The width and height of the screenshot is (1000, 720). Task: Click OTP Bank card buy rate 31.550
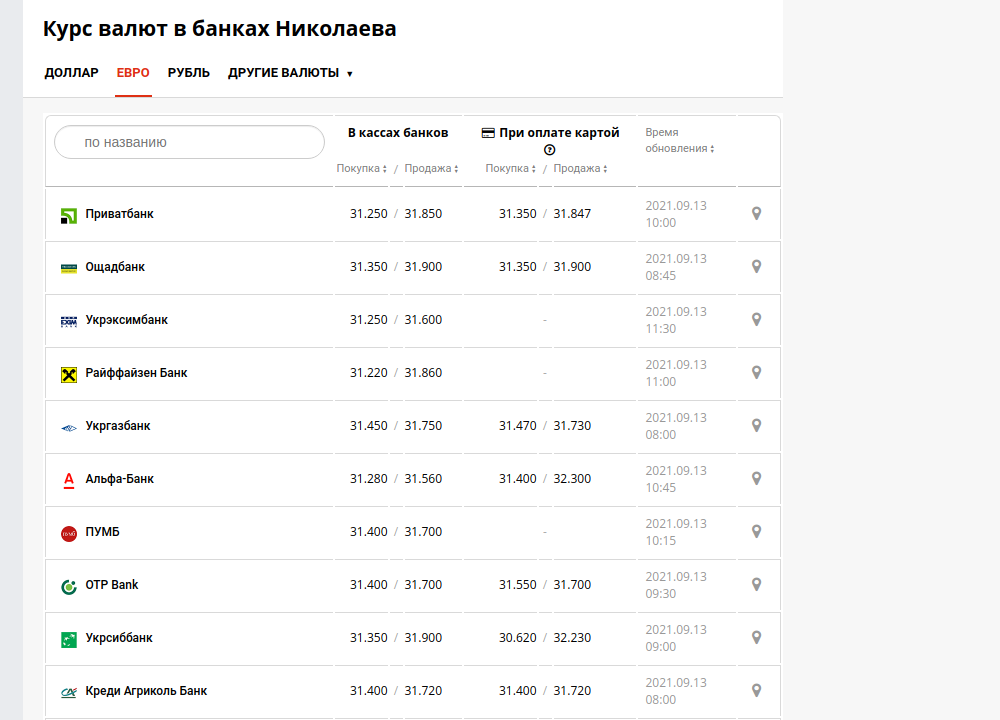tap(518, 584)
